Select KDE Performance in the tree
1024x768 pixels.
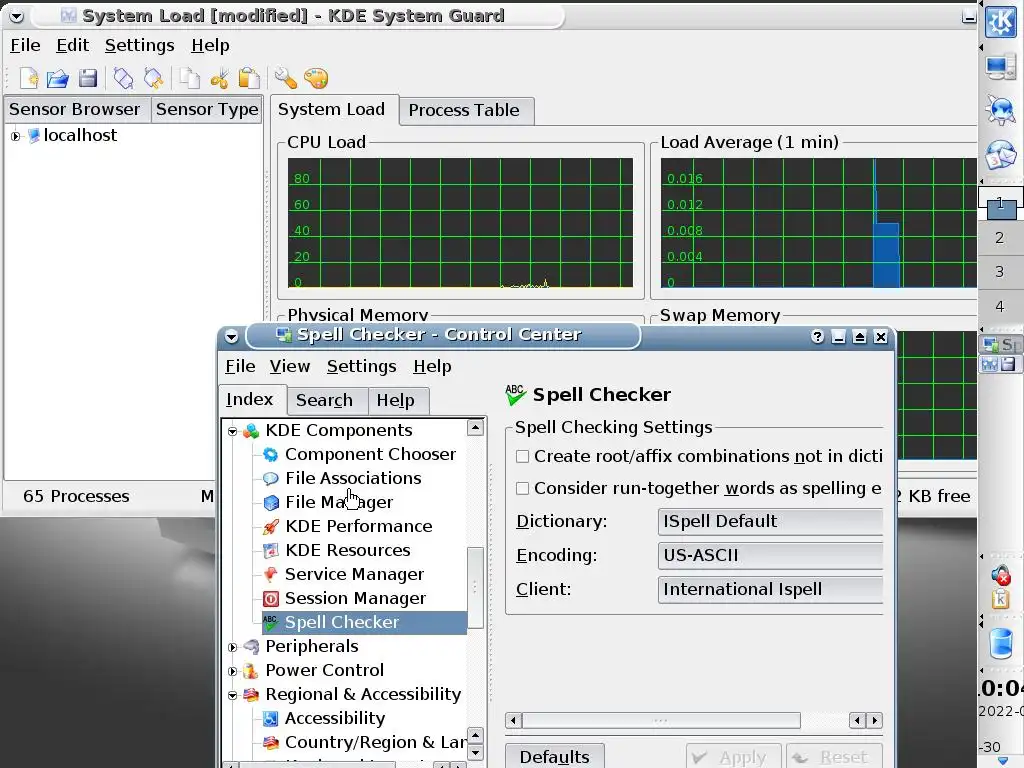tap(359, 526)
